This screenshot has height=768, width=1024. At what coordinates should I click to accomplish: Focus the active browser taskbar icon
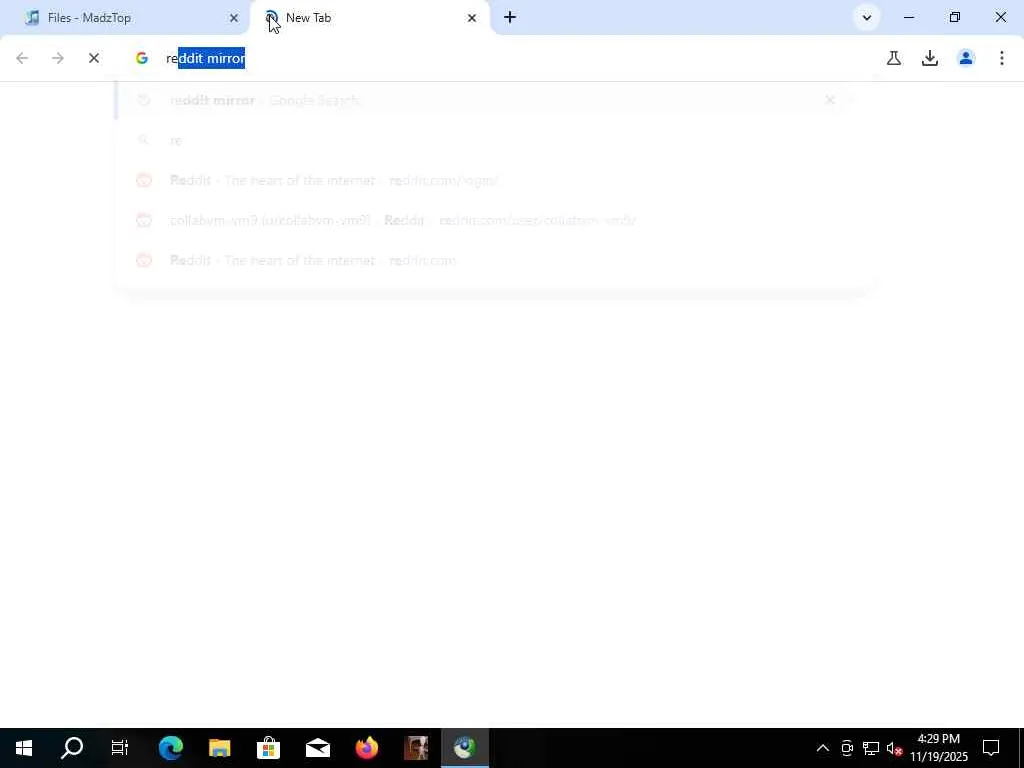tap(464, 748)
